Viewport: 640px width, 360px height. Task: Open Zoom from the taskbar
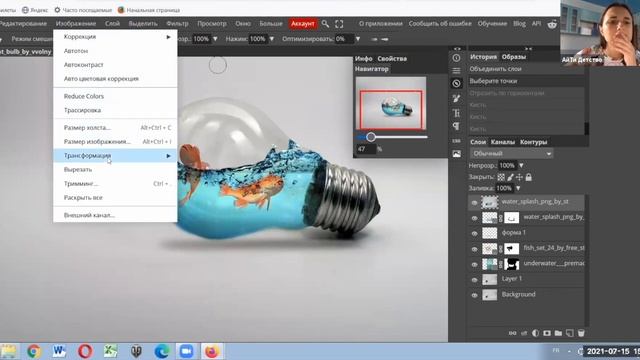187,351
